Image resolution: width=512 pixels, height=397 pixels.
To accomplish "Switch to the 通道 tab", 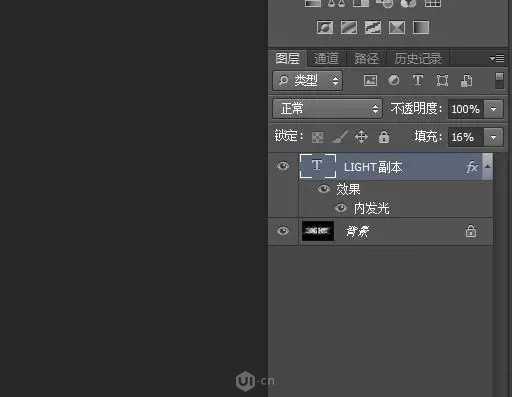I will (326, 59).
